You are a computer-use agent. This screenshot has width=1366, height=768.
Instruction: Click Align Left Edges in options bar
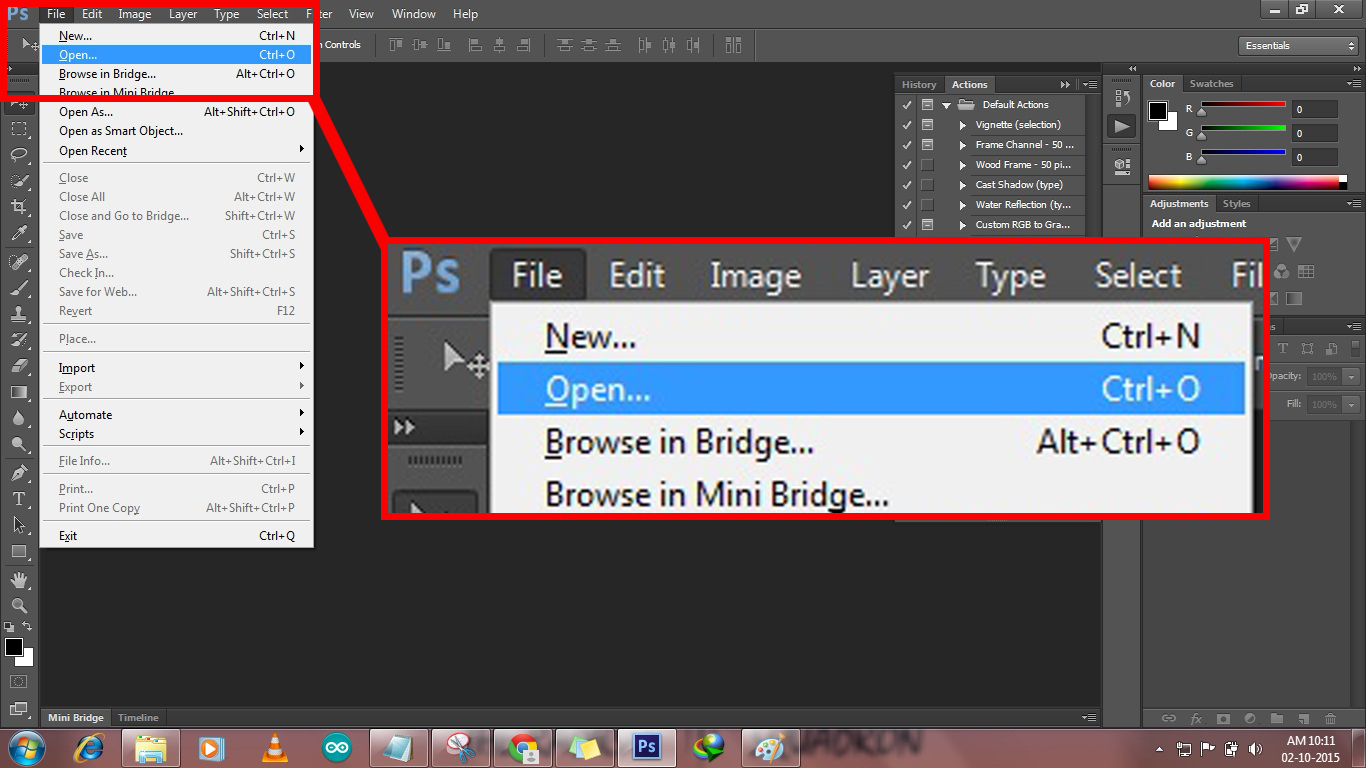pyautogui.click(x=475, y=45)
